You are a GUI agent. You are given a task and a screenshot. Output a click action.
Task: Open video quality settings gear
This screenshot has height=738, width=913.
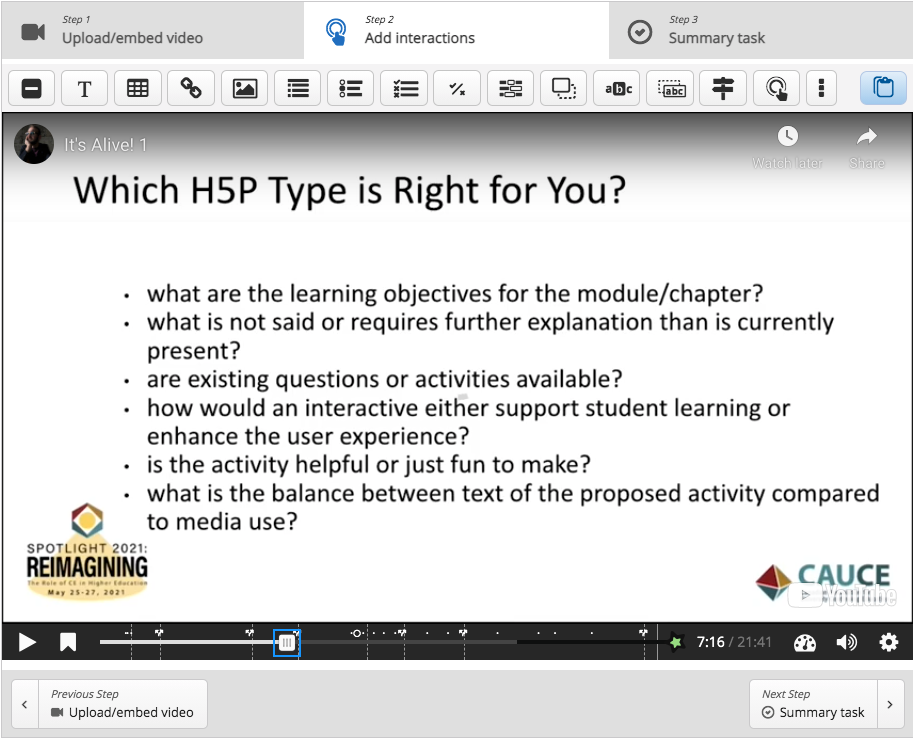click(888, 642)
